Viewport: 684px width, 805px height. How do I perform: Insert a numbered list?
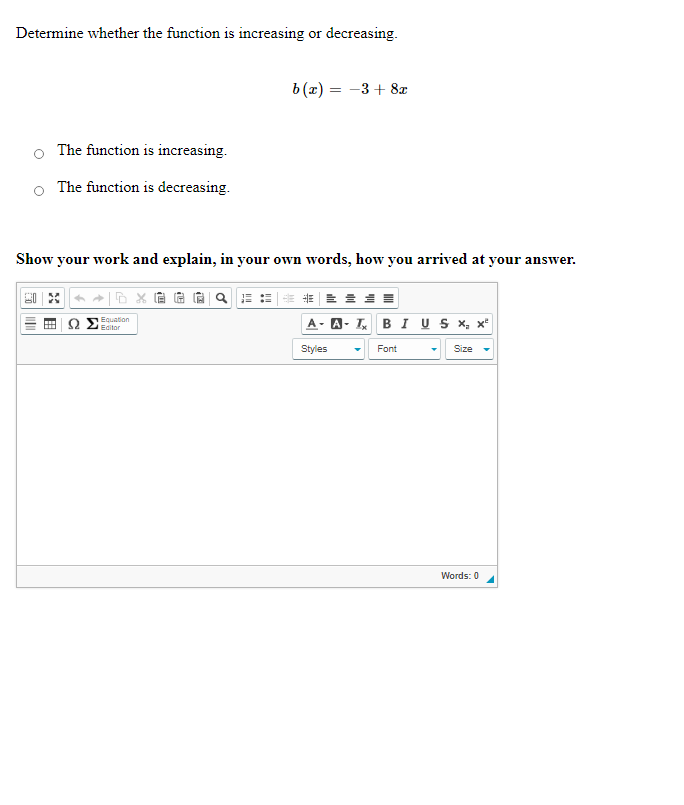tap(247, 298)
